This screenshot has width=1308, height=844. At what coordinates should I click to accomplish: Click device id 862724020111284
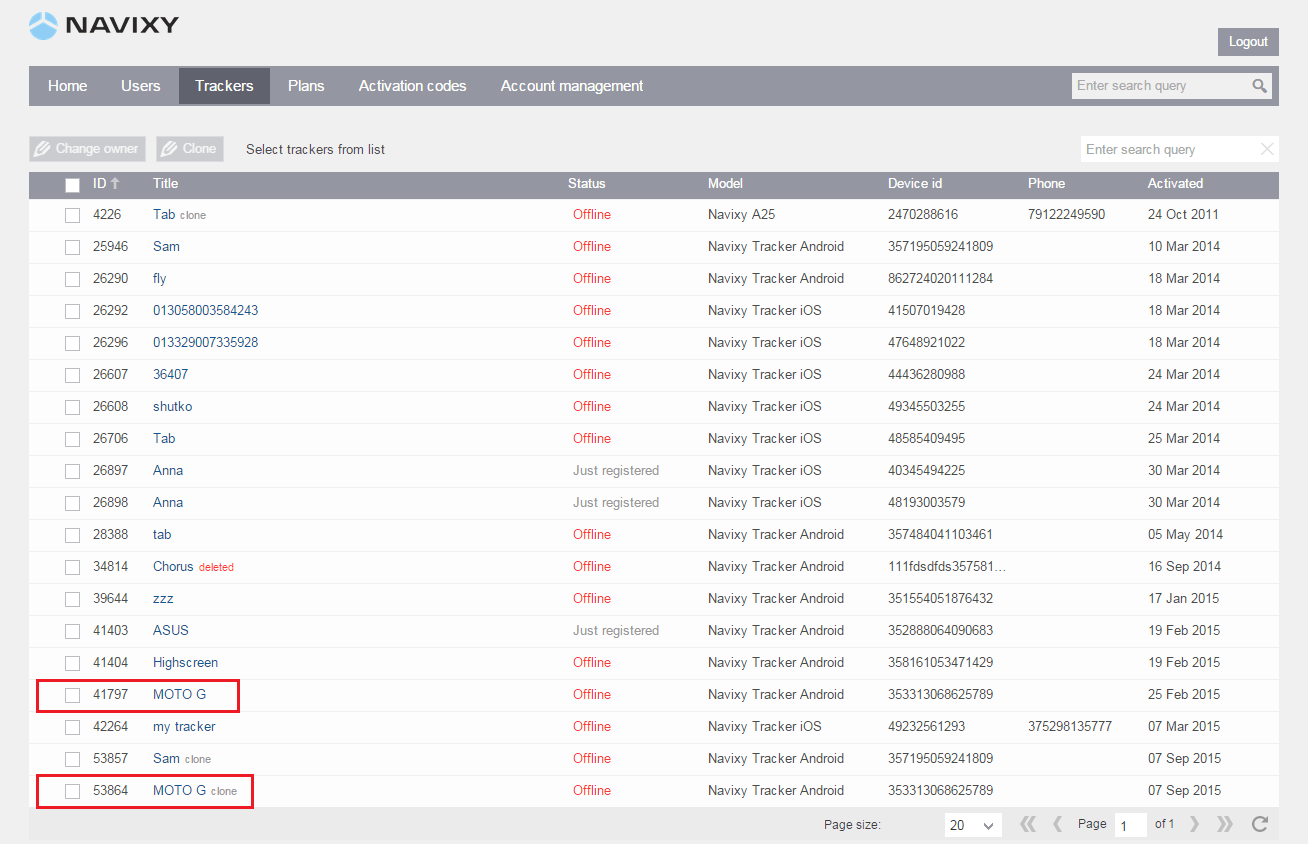(x=940, y=278)
